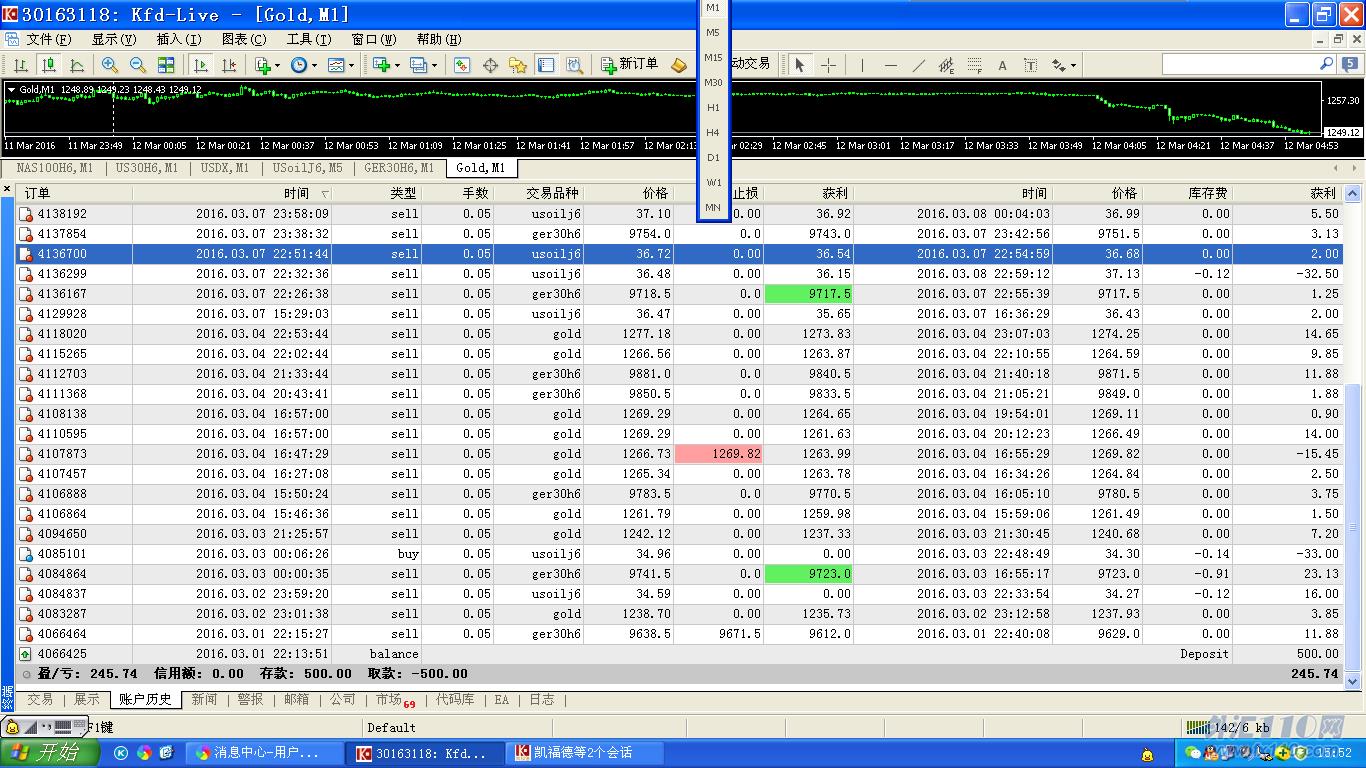
Task: Toggle chart shift
Action: click(x=229, y=65)
